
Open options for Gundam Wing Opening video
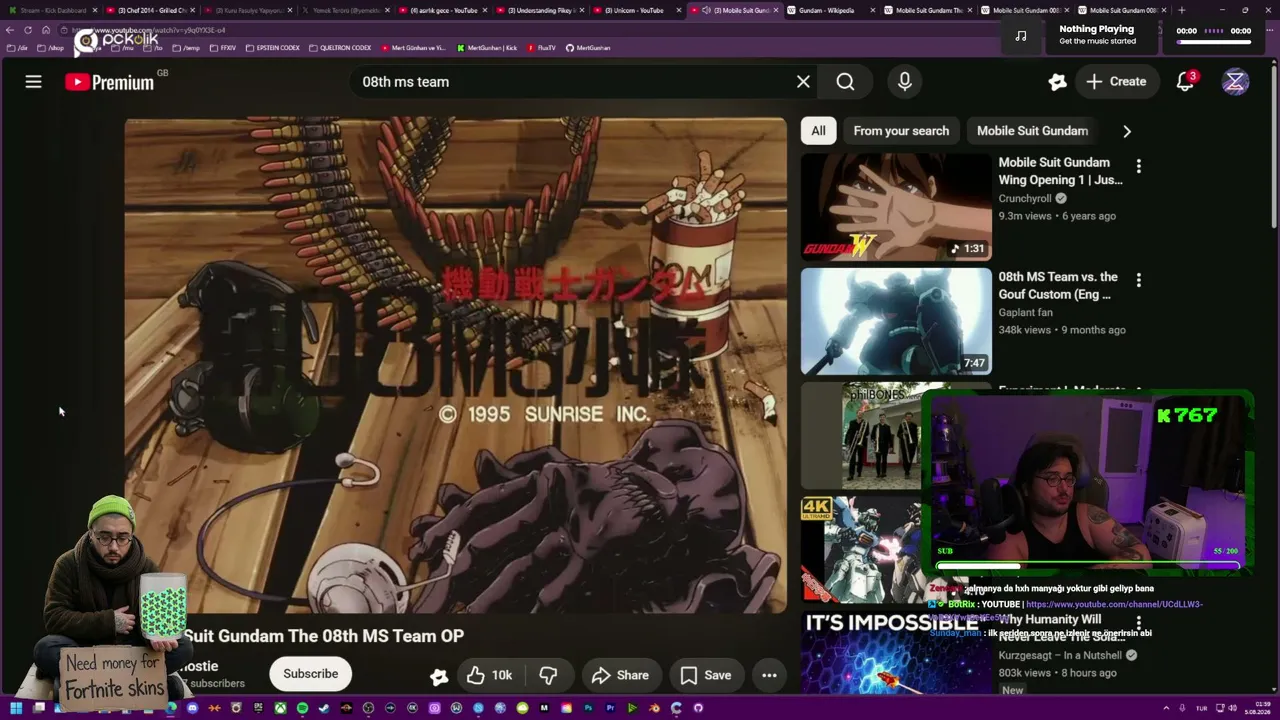click(x=1138, y=166)
